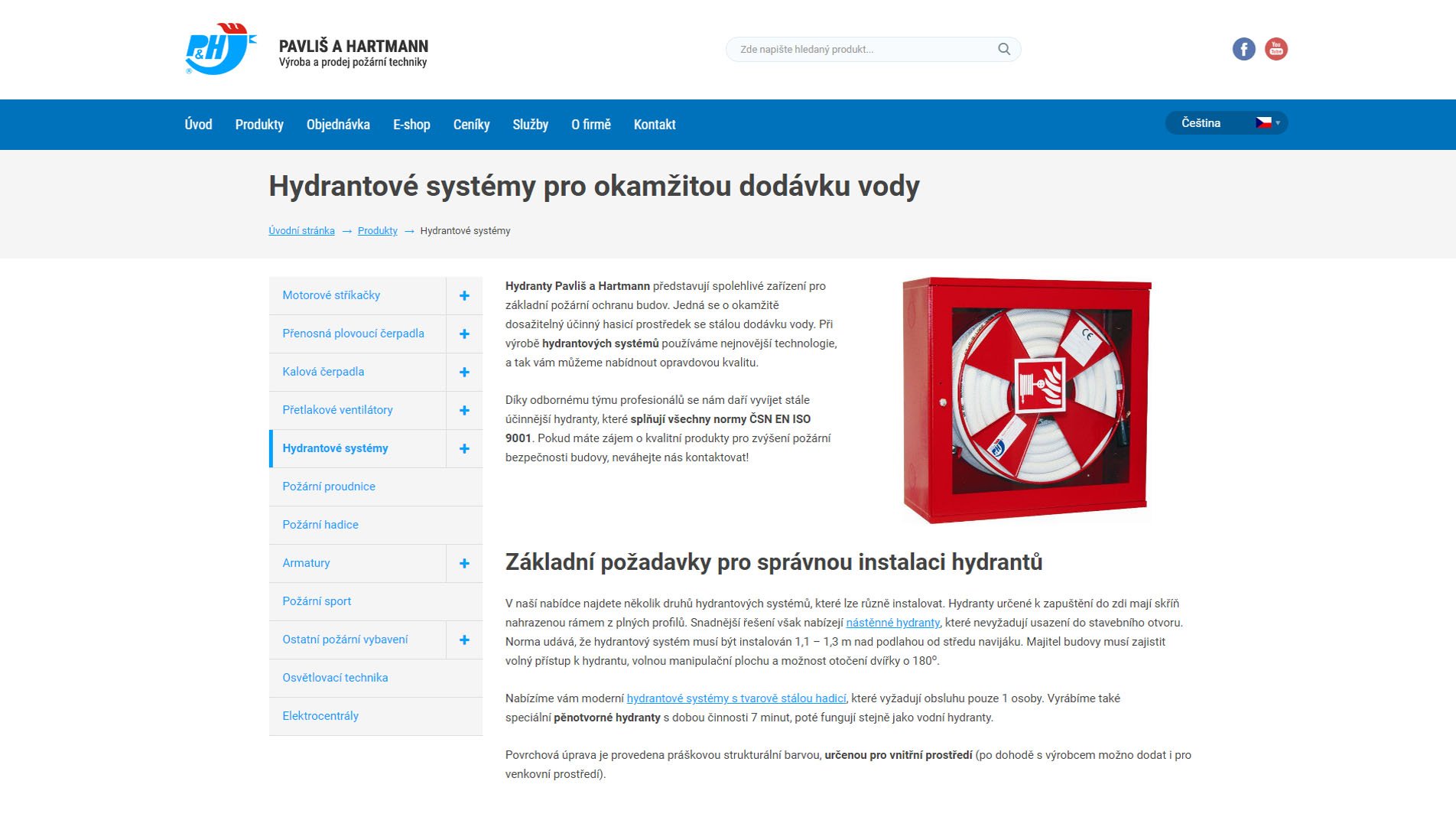Open the E-shop menu item
The width and height of the screenshot is (1456, 817).
tap(411, 124)
